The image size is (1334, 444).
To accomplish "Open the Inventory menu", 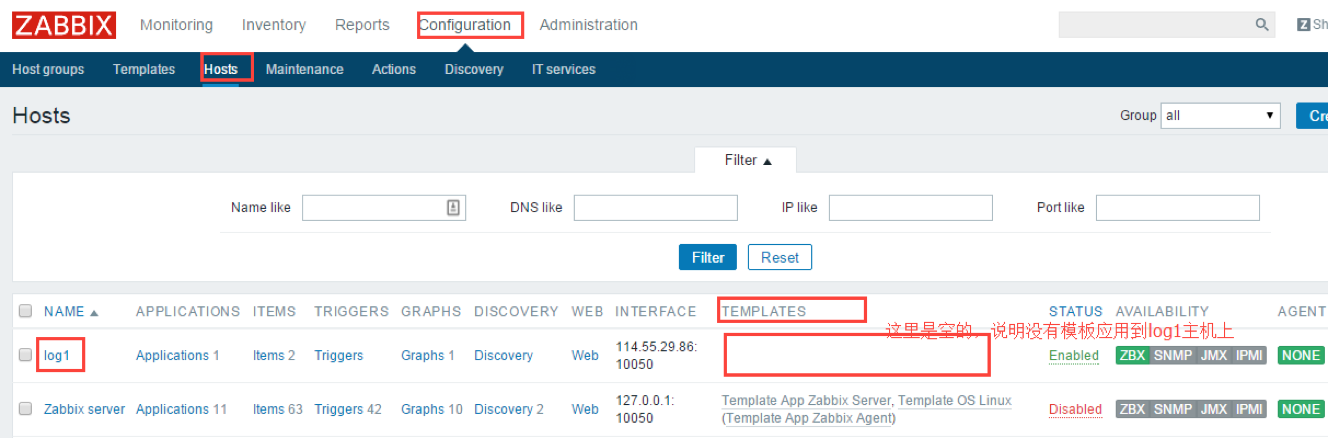I will point(274,25).
